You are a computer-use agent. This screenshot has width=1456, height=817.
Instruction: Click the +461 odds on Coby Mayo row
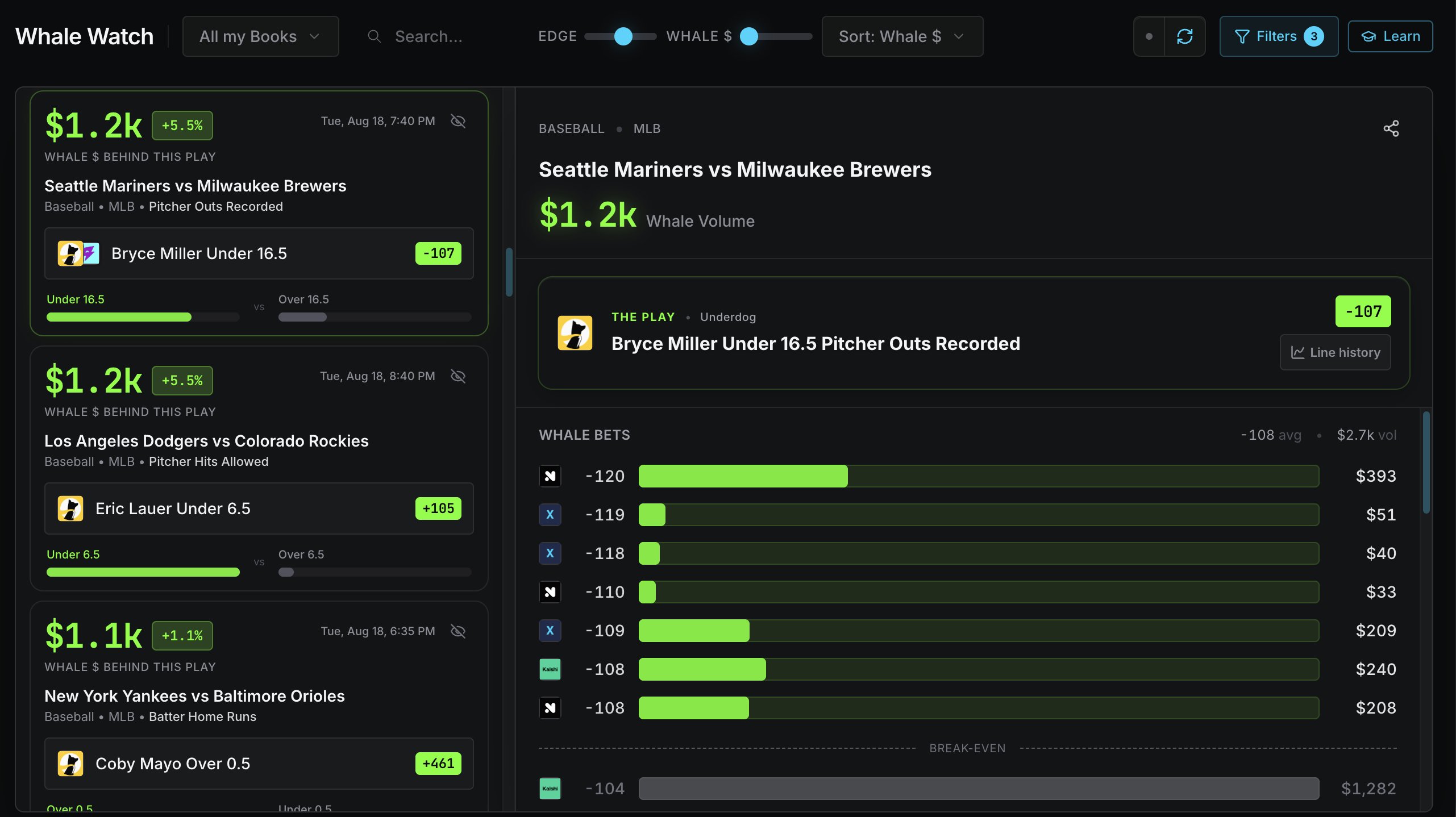tap(438, 764)
